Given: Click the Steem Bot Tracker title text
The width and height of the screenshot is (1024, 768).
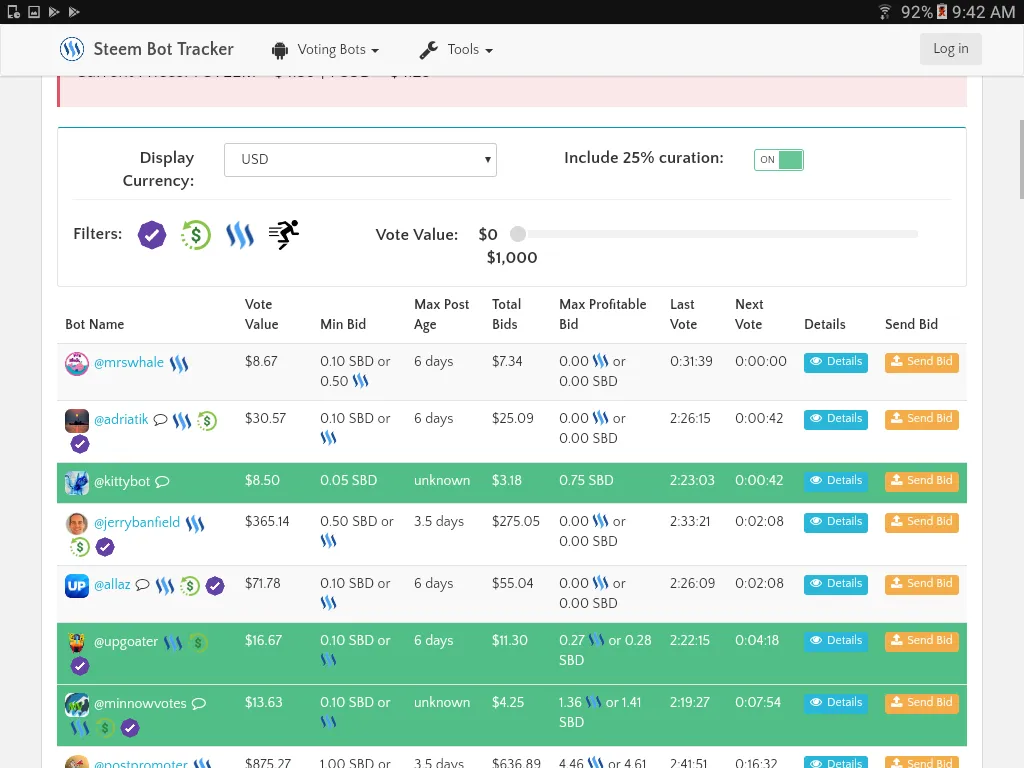Looking at the screenshot, I should pos(163,49).
